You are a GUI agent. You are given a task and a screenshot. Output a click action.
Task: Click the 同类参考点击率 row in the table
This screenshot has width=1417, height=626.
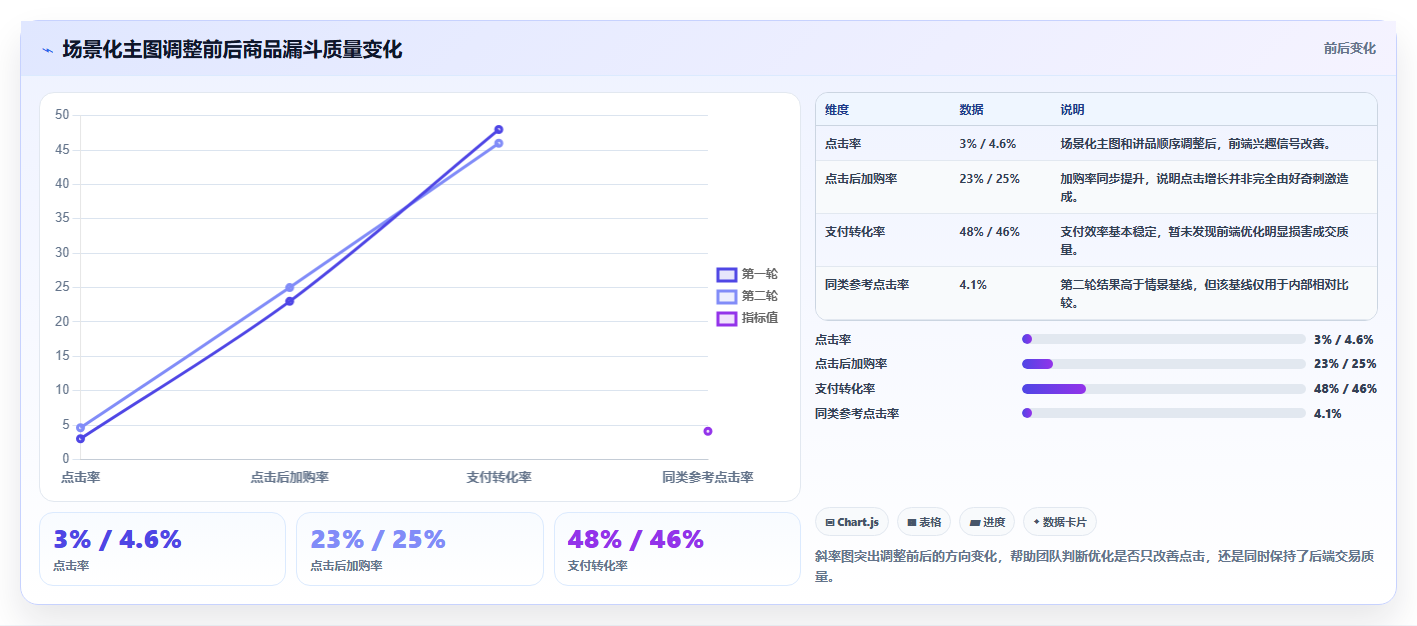(1096, 293)
